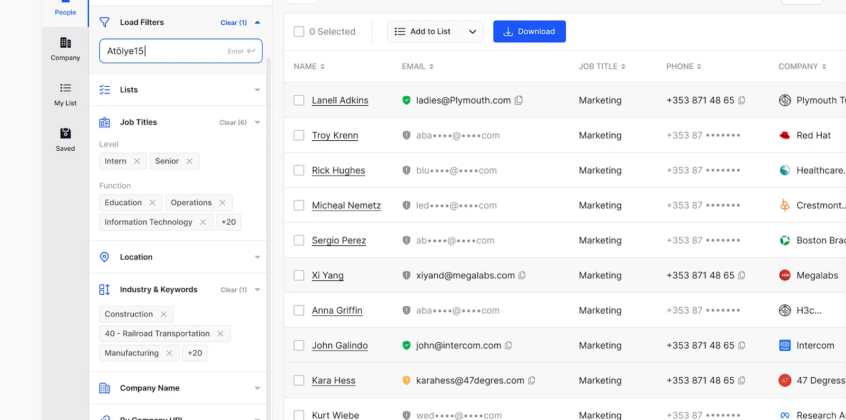Sort by the Job Title column
The width and height of the screenshot is (846, 420).
pos(602,67)
